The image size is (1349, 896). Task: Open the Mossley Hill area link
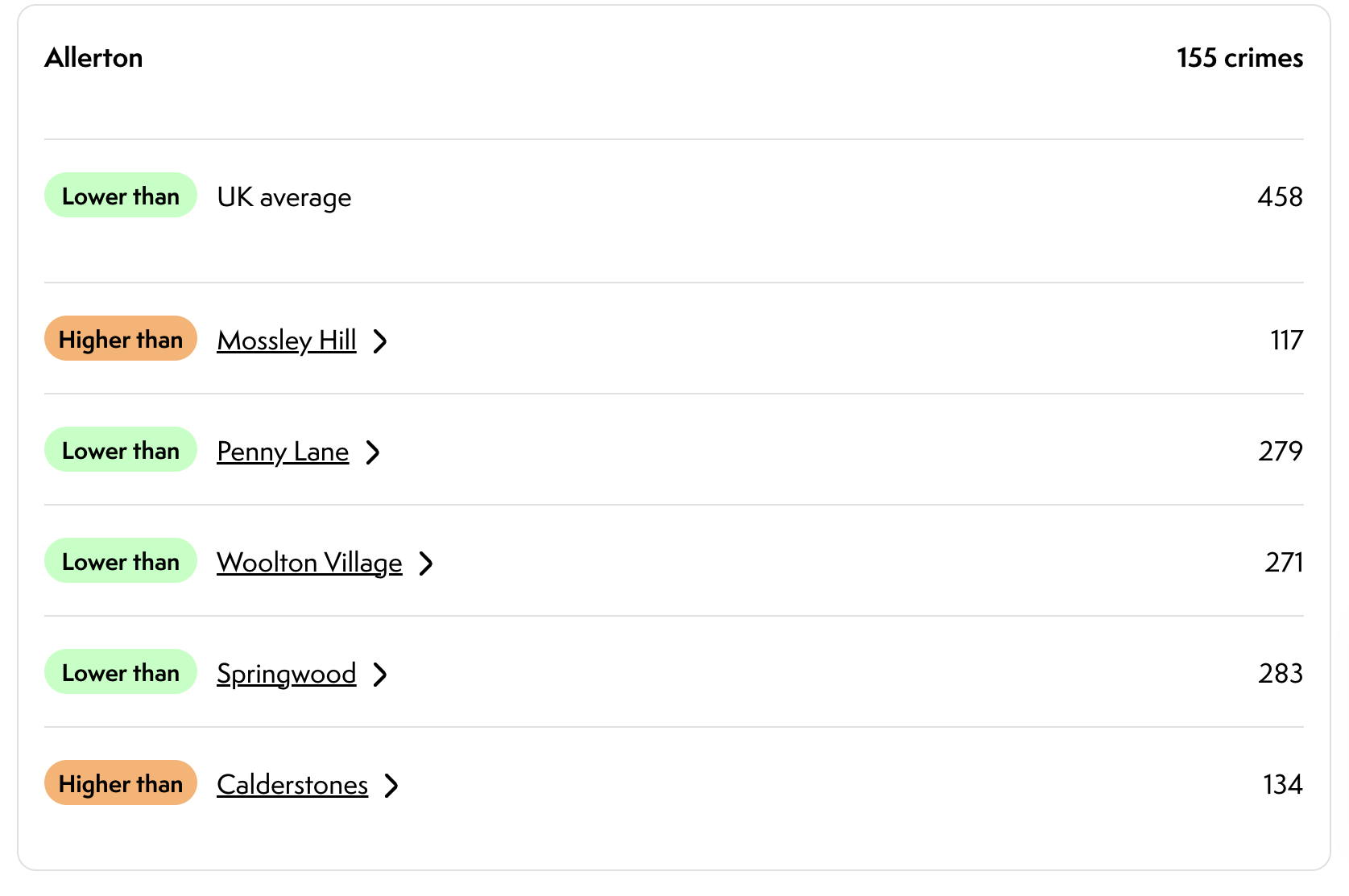point(286,341)
